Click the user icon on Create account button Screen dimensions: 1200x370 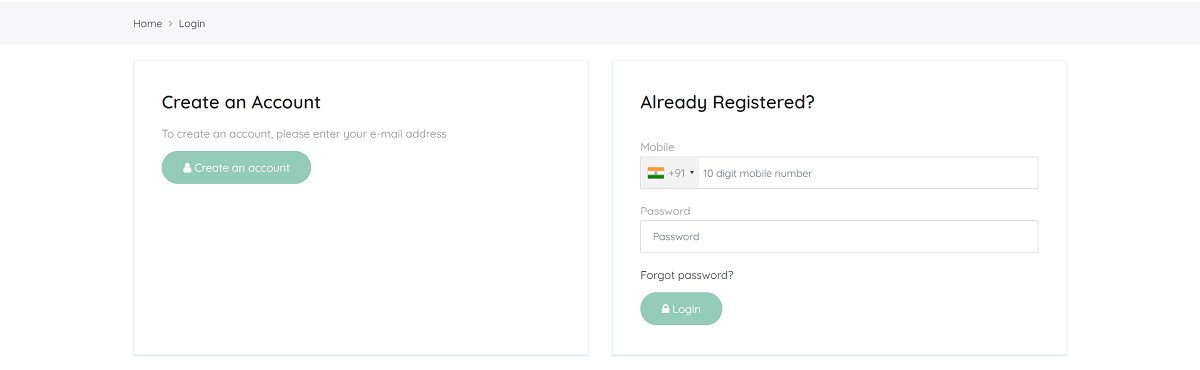coord(187,168)
